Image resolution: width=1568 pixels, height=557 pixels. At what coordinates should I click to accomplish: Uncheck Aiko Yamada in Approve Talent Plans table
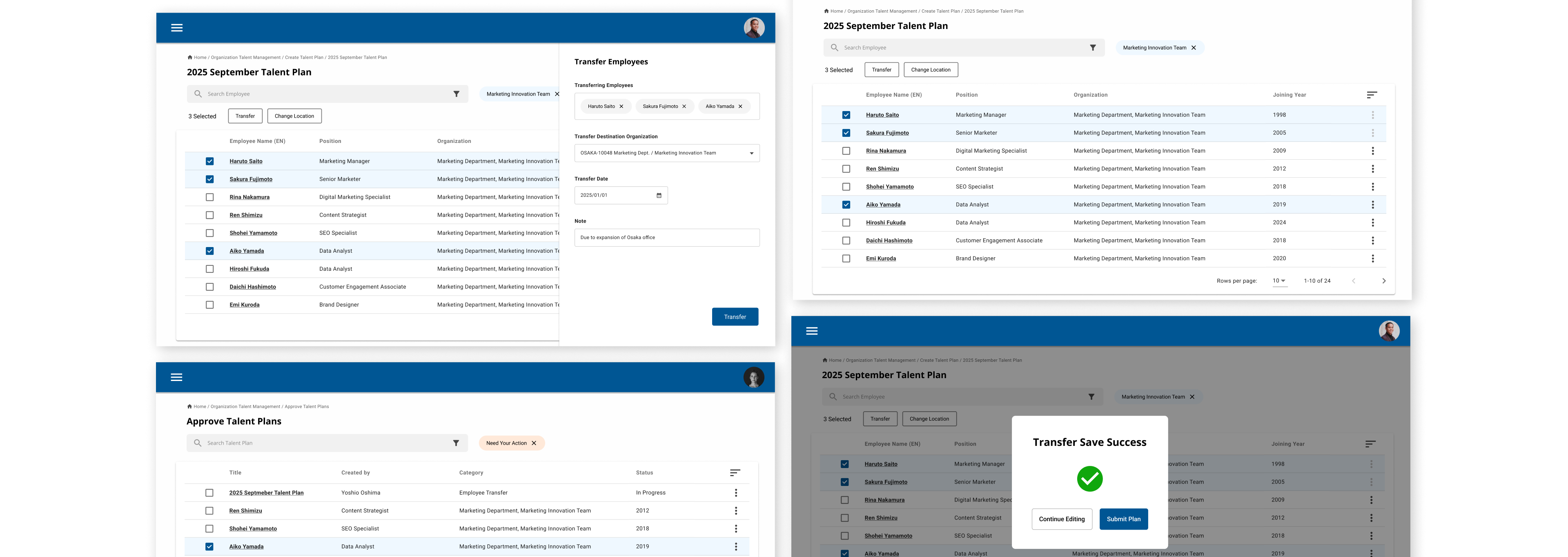tap(209, 547)
